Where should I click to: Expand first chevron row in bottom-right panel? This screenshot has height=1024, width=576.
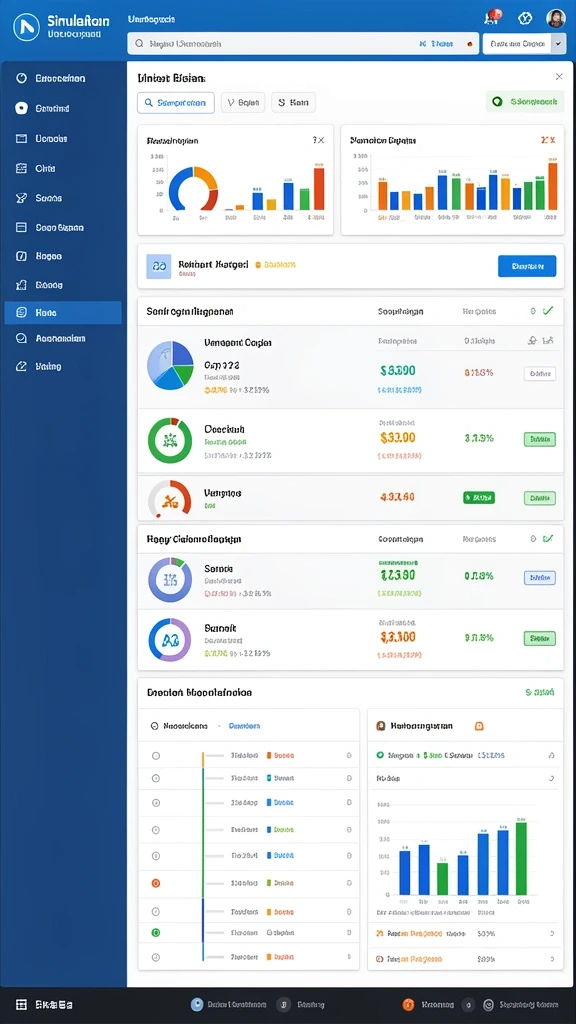(551, 755)
